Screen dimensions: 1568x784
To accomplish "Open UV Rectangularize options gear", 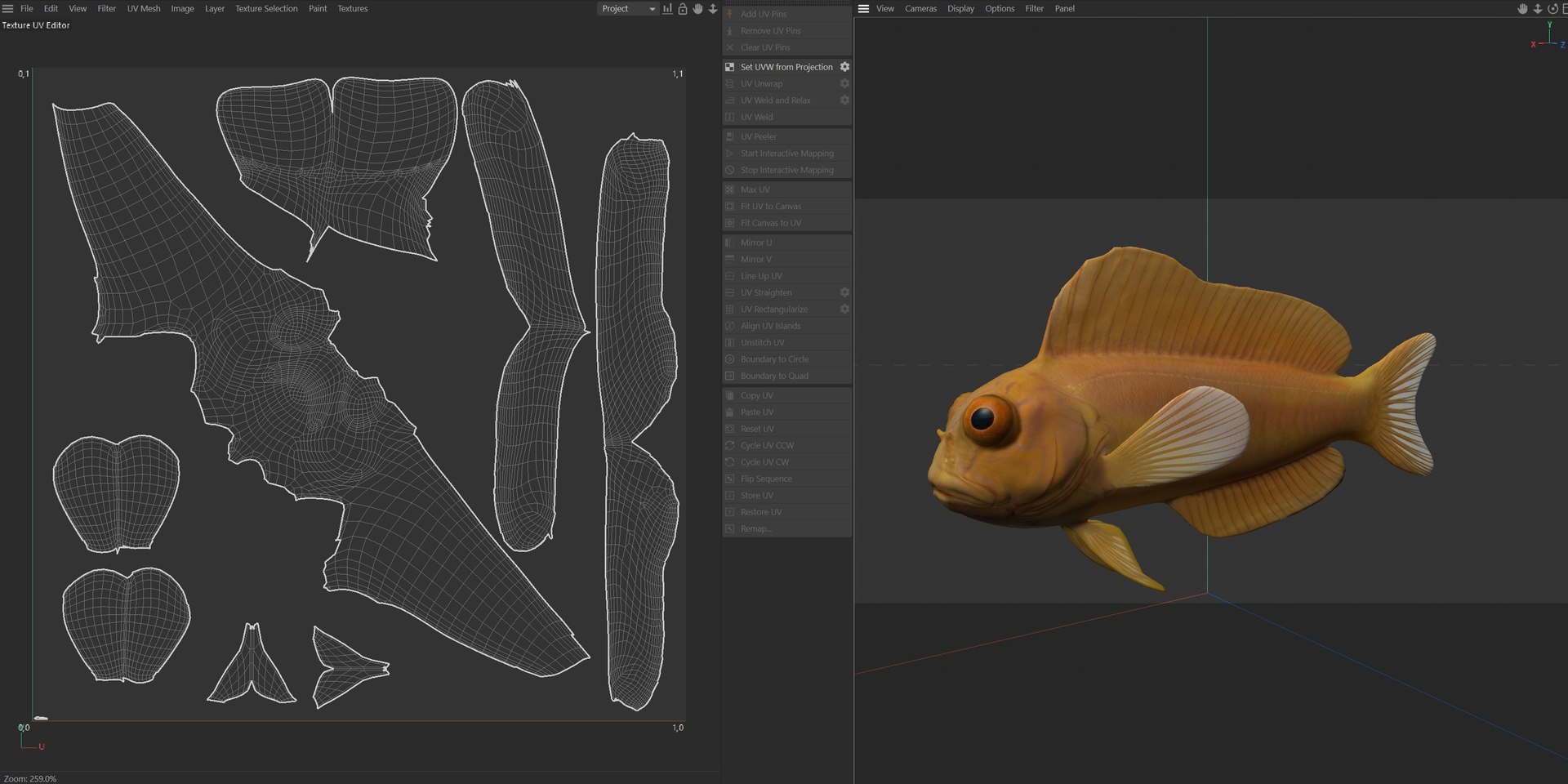I will (844, 309).
